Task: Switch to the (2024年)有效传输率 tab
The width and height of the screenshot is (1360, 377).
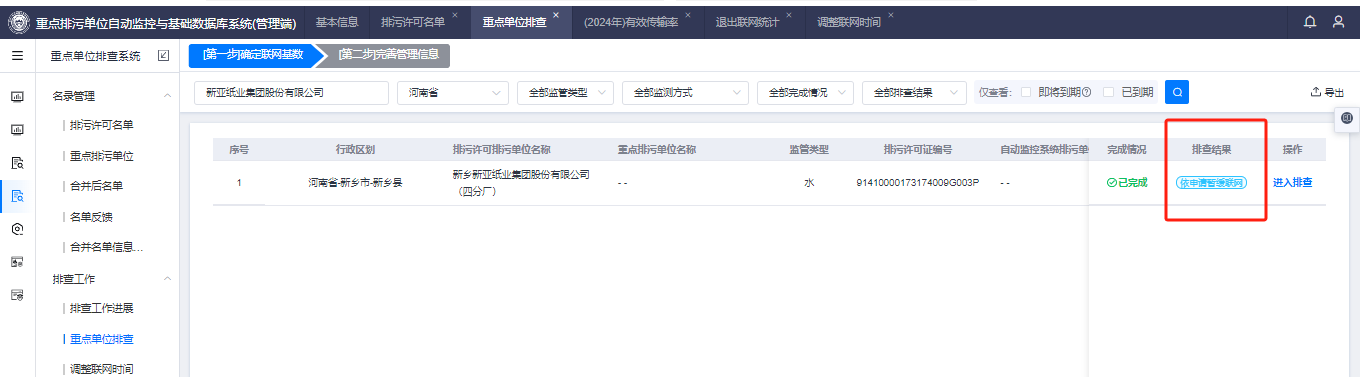Action: click(631, 21)
